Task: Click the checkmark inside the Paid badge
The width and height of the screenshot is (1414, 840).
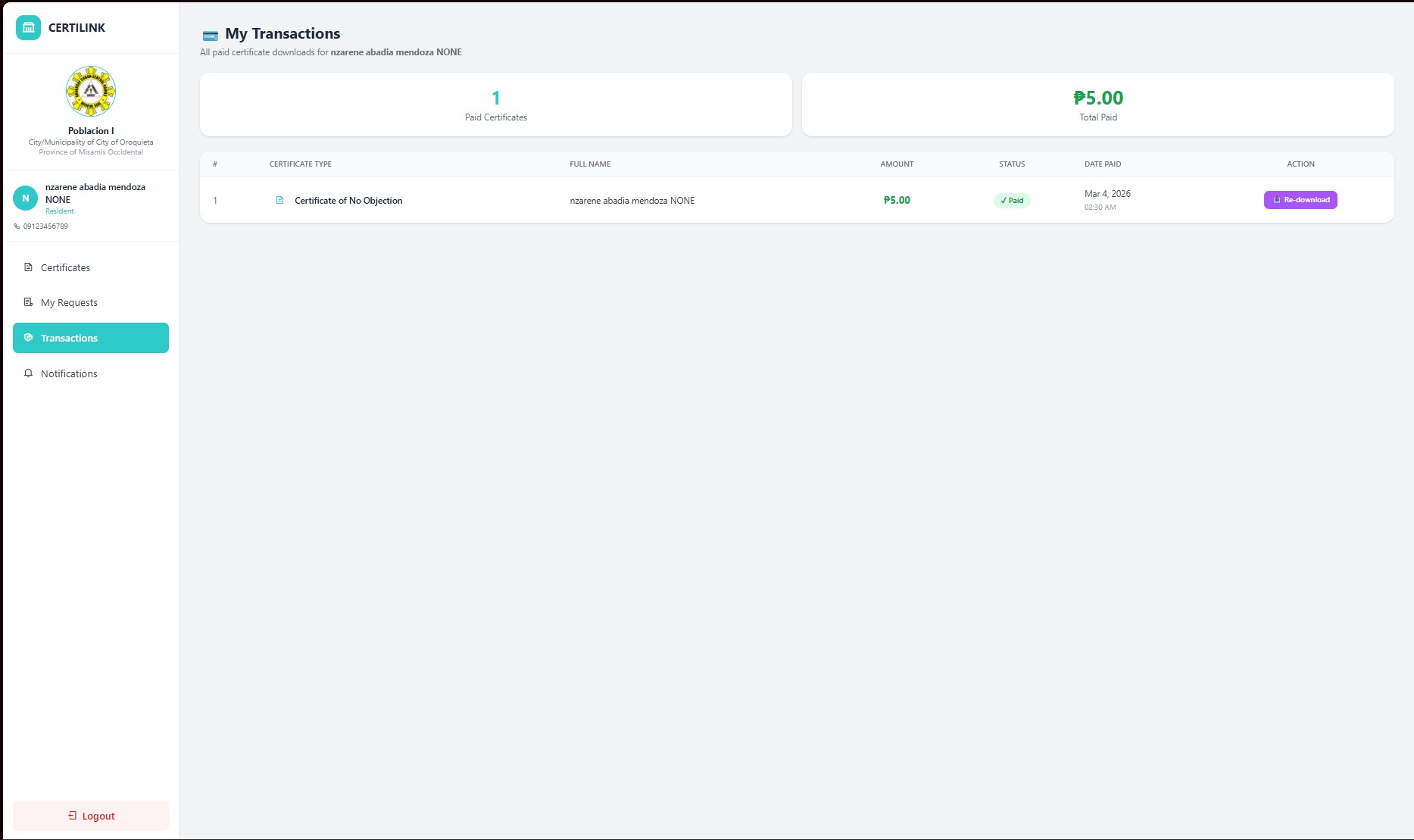Action: pyautogui.click(x=1003, y=200)
